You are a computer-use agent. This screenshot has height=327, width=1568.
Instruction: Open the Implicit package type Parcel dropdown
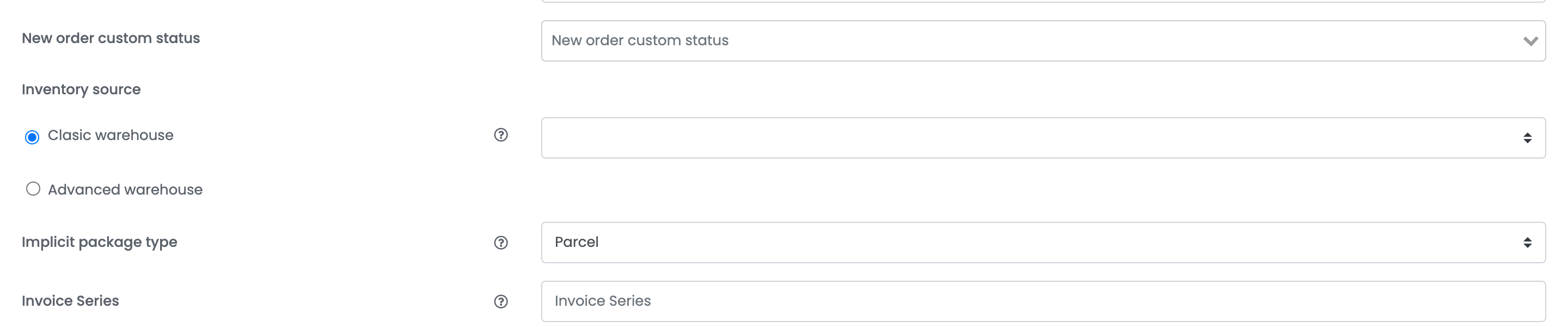1043,243
